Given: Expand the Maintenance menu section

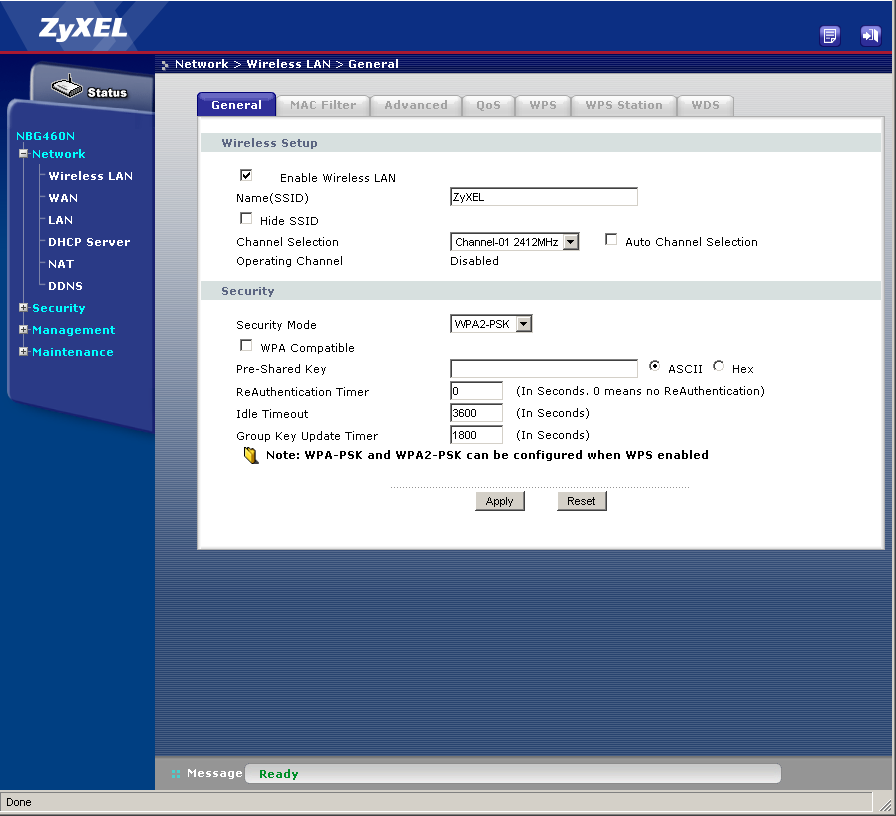Looking at the screenshot, I should (23, 352).
